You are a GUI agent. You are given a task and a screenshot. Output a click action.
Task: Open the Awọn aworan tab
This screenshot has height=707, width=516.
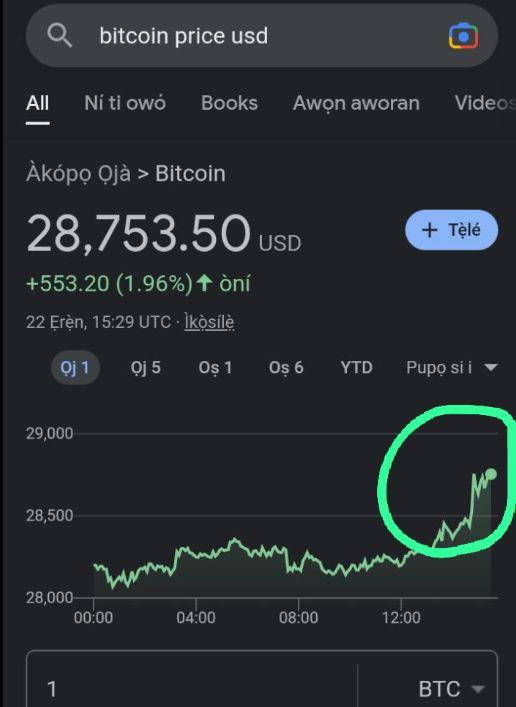pyautogui.click(x=356, y=103)
